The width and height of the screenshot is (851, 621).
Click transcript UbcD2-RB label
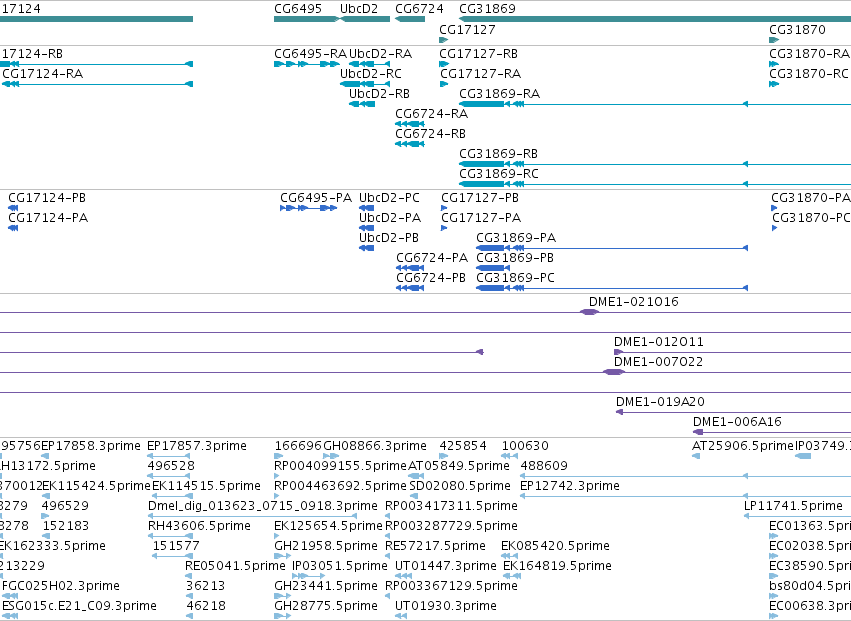[379, 94]
